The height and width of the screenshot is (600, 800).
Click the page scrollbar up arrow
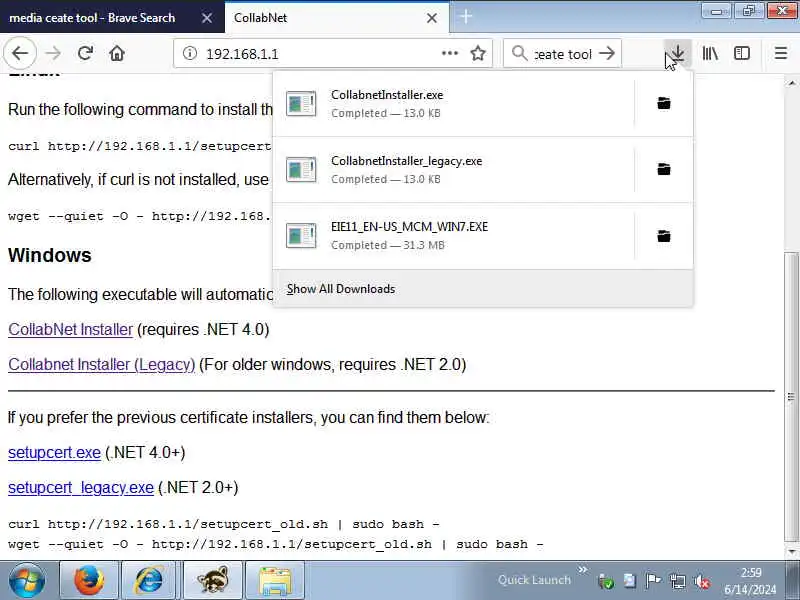(791, 82)
